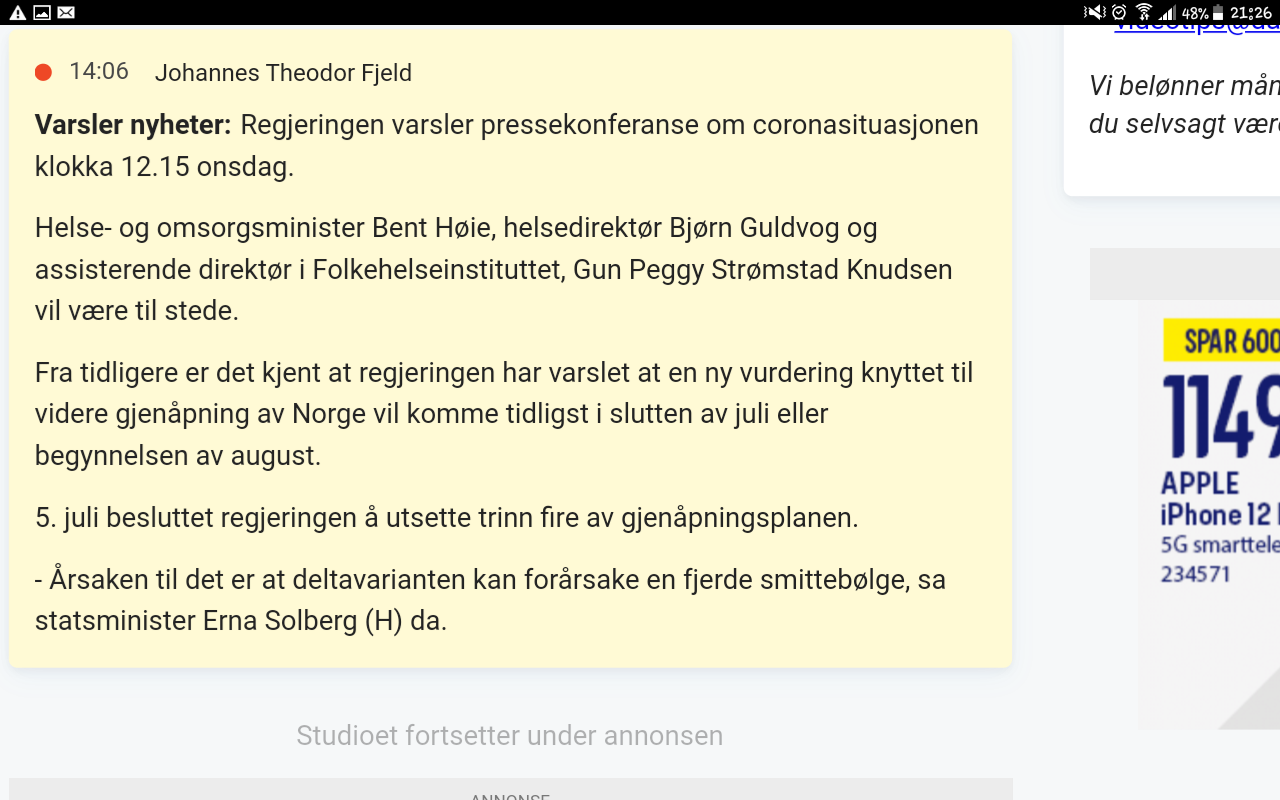The height and width of the screenshot is (800, 1280).
Task: Click the status bar clock showing 21:26
Action: coord(1251,13)
